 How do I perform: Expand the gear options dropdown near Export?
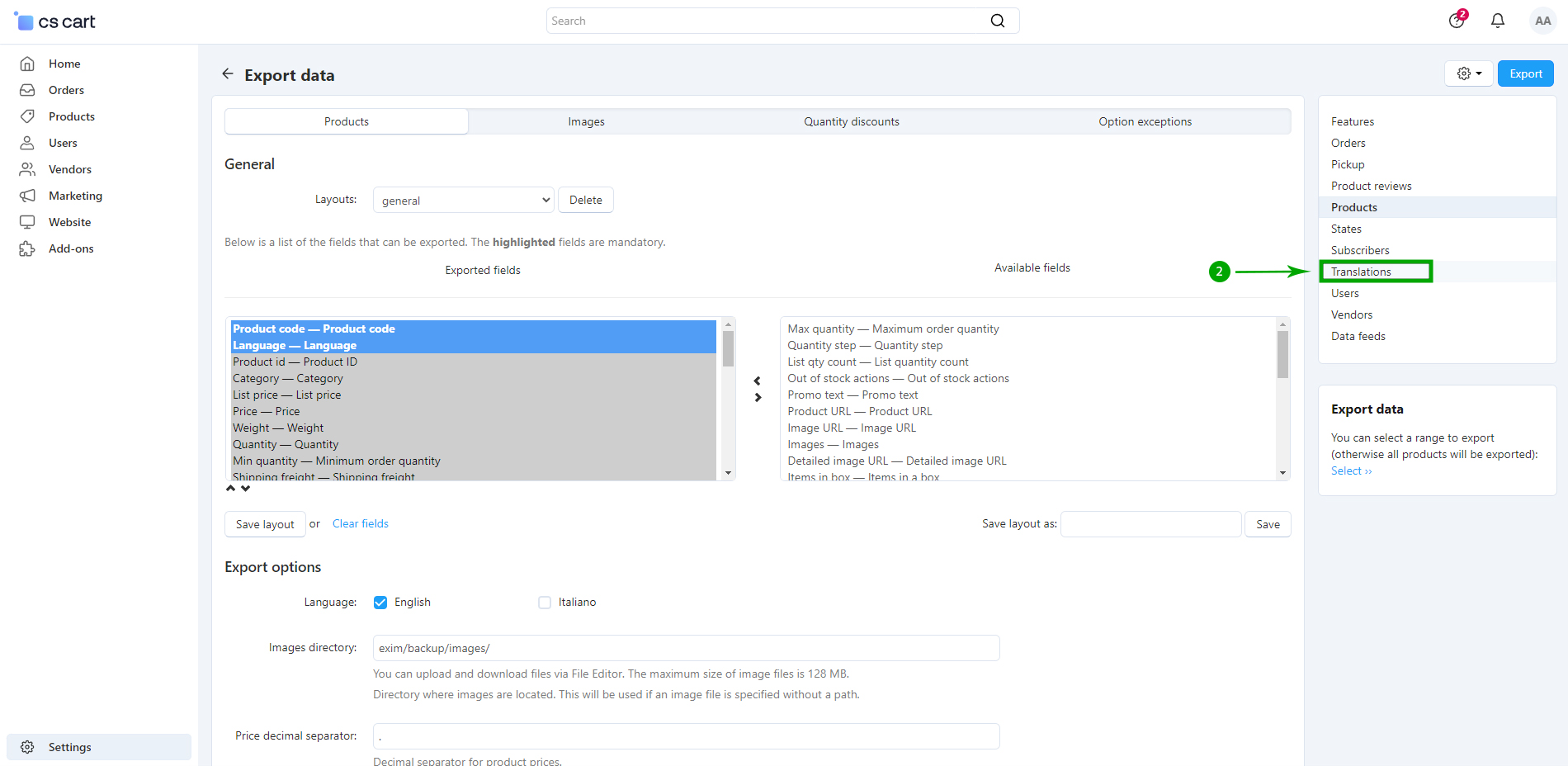(1468, 73)
